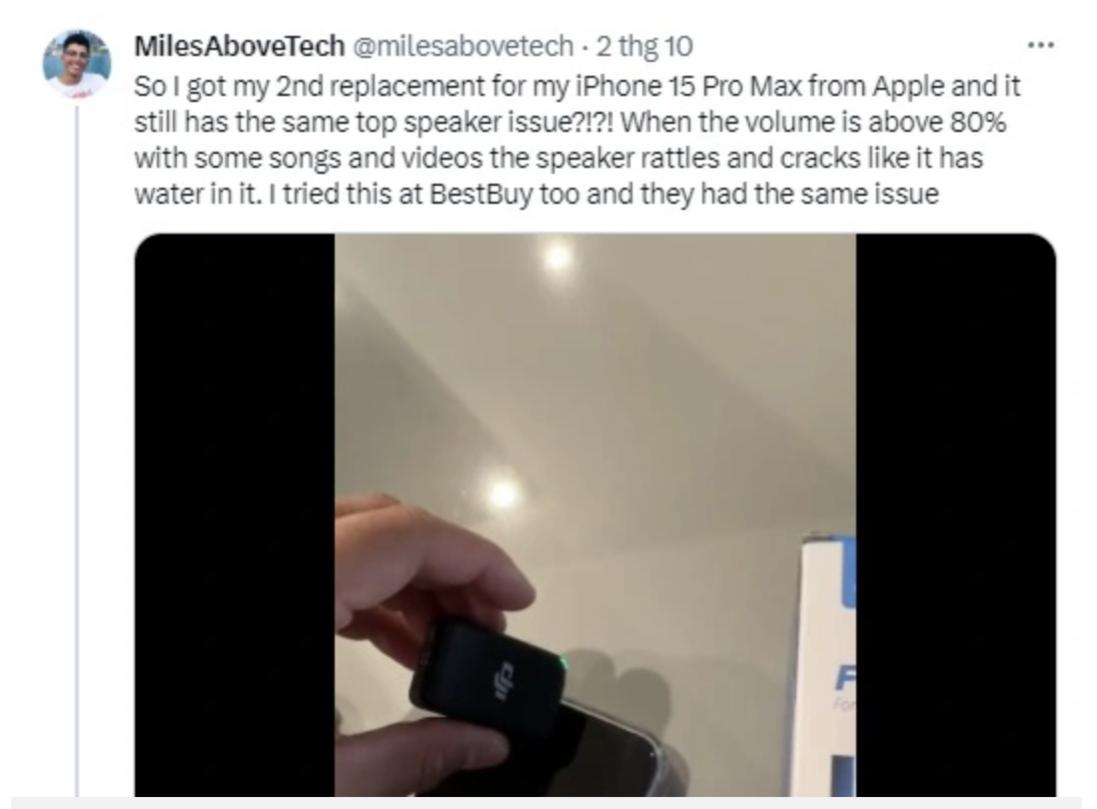The image size is (1097, 809).
Task: Play the embedded tweet video
Action: coord(595,514)
